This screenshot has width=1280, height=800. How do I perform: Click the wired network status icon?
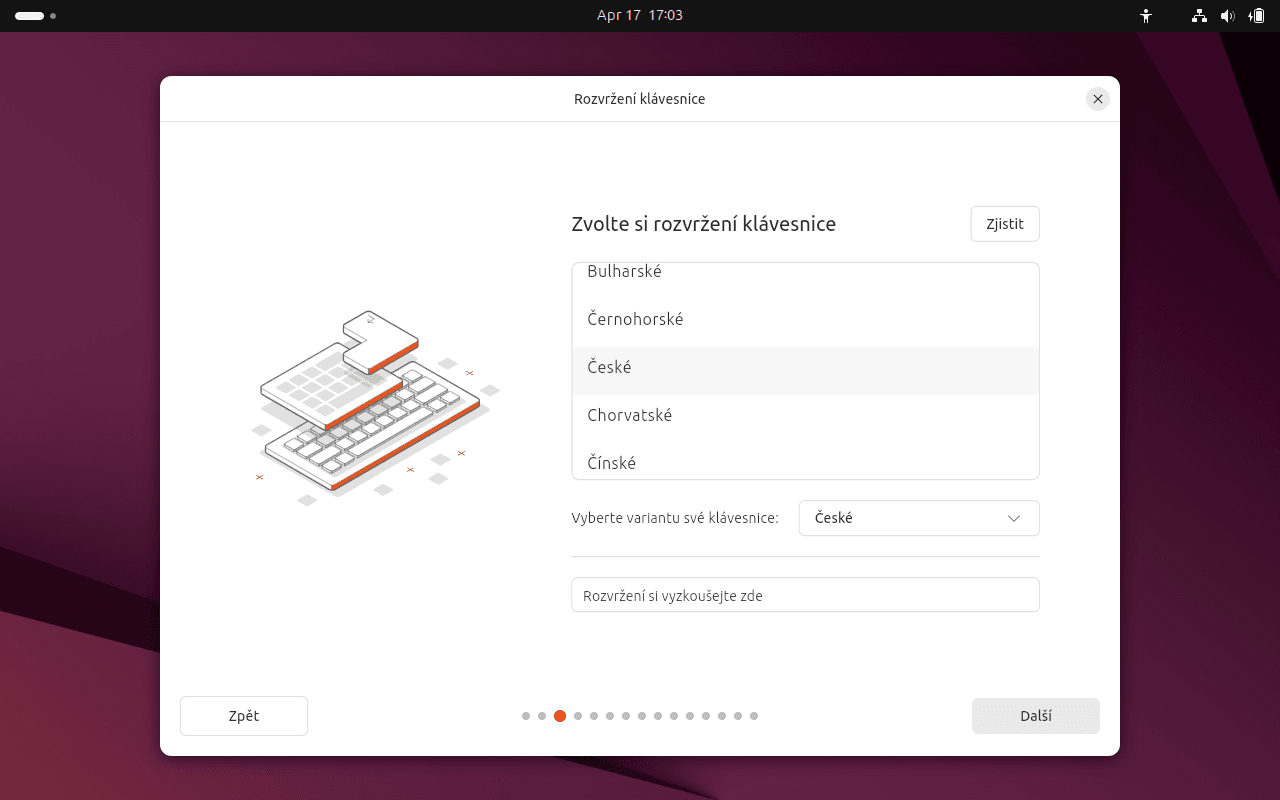[x=1199, y=16]
